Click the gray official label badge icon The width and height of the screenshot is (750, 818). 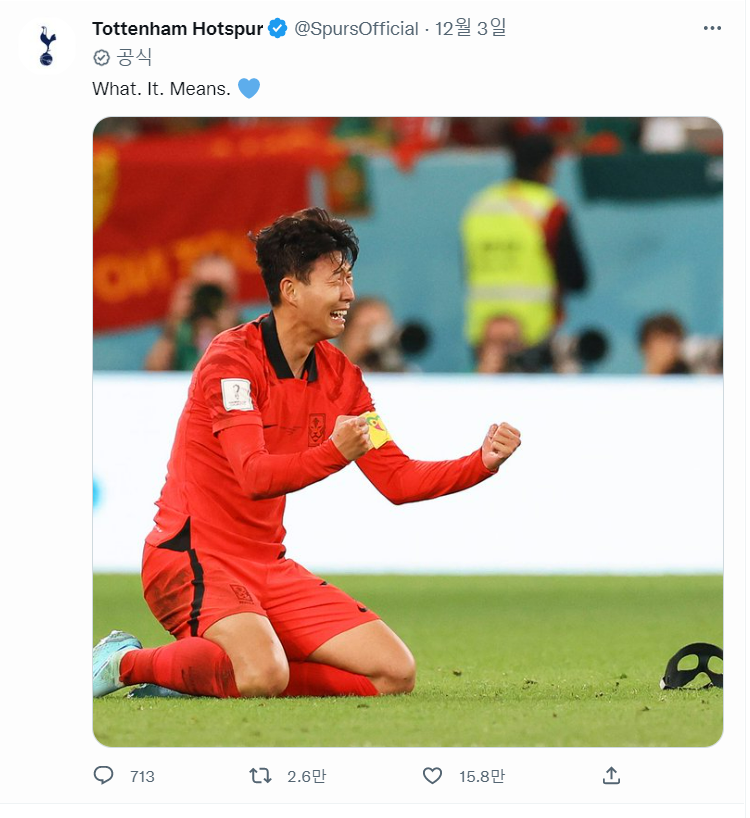pos(102,57)
